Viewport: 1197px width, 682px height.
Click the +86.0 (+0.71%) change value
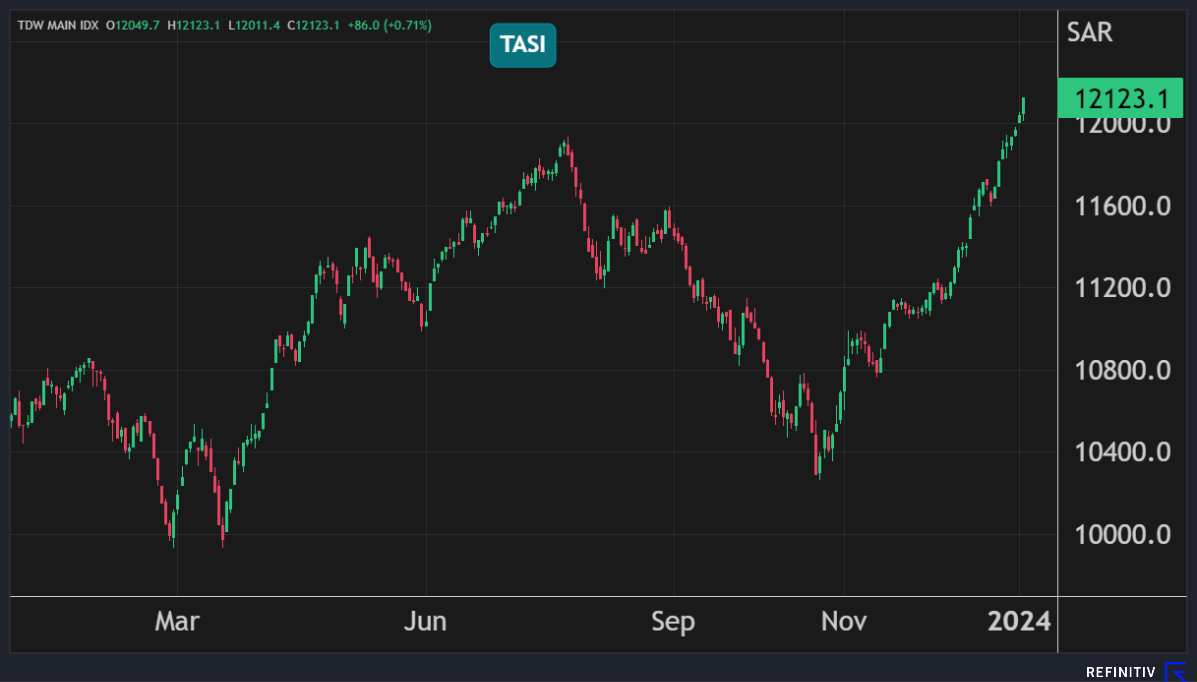(x=389, y=25)
